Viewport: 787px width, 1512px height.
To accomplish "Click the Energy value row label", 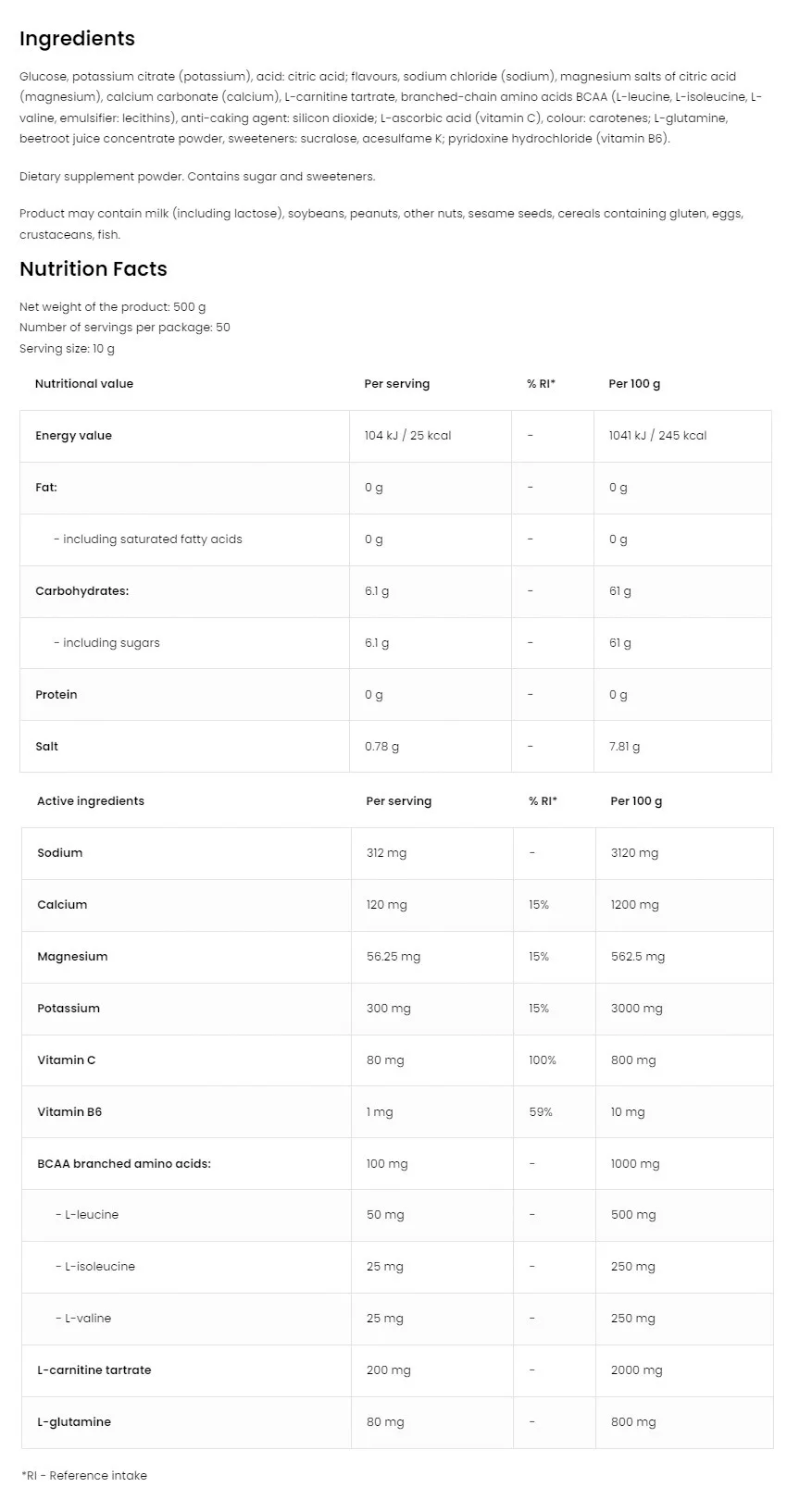I will click(x=73, y=436).
